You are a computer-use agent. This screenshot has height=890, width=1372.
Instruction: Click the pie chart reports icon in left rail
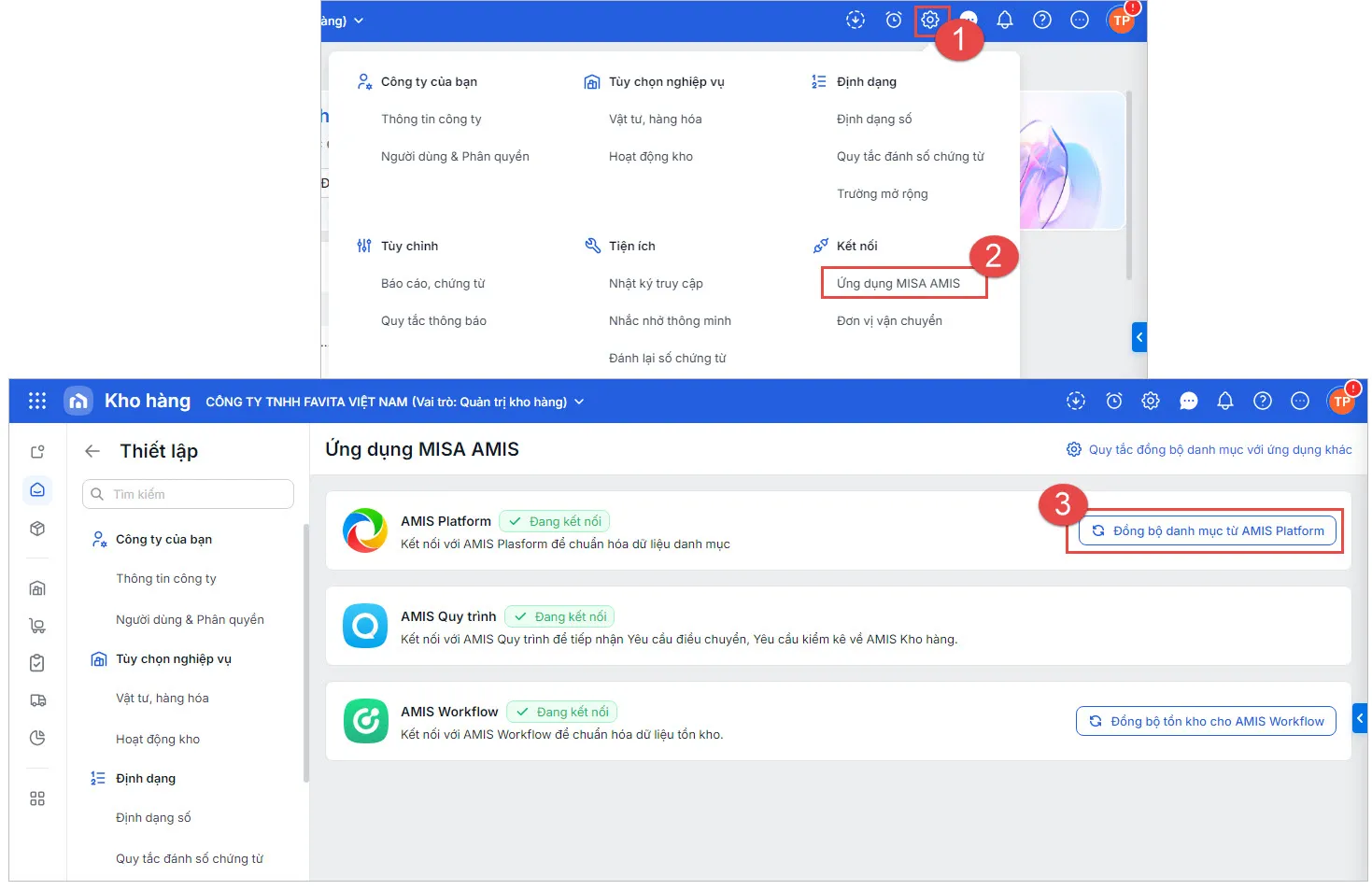point(37,738)
